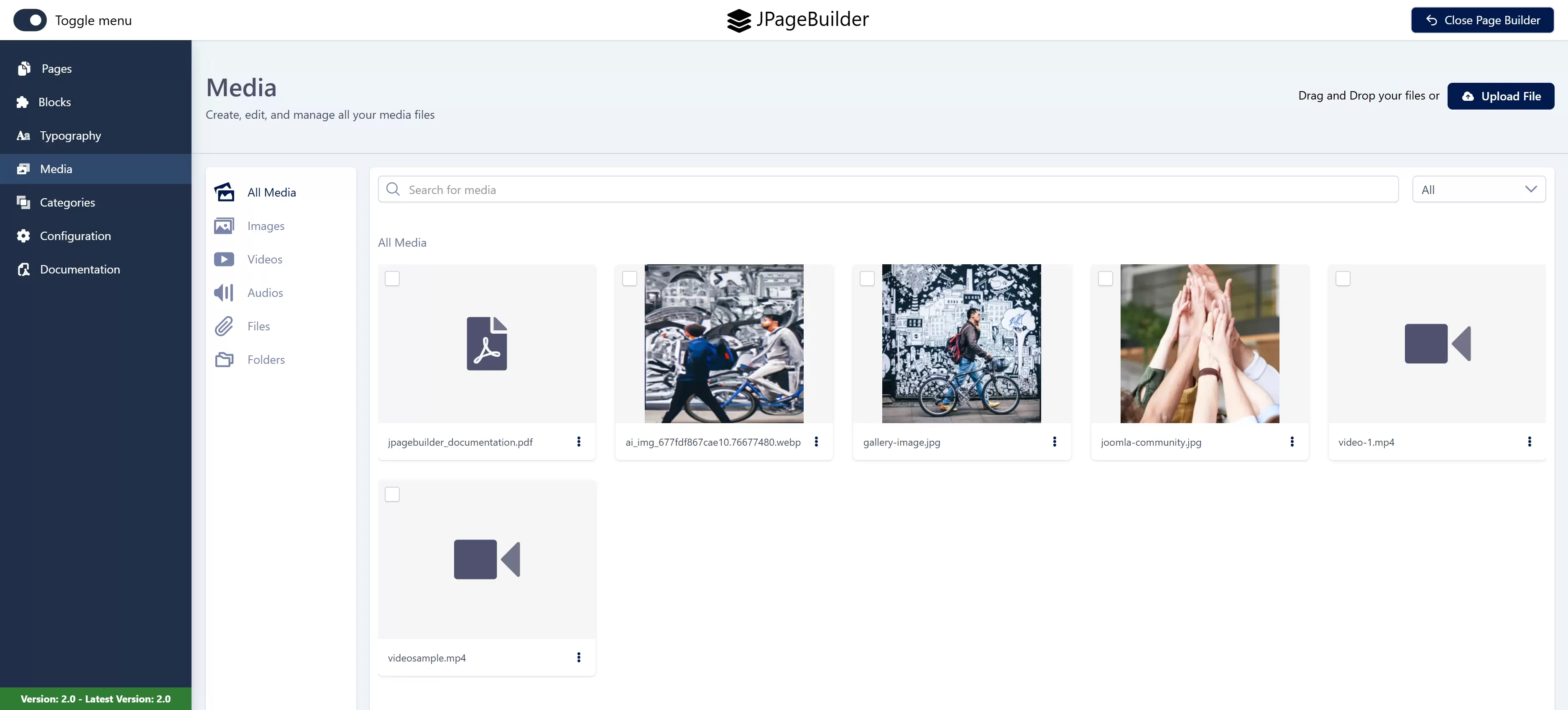Image resolution: width=1568 pixels, height=710 pixels.
Task: Open options menu for jpagebuilder_documentation.pdf
Action: pyautogui.click(x=578, y=442)
